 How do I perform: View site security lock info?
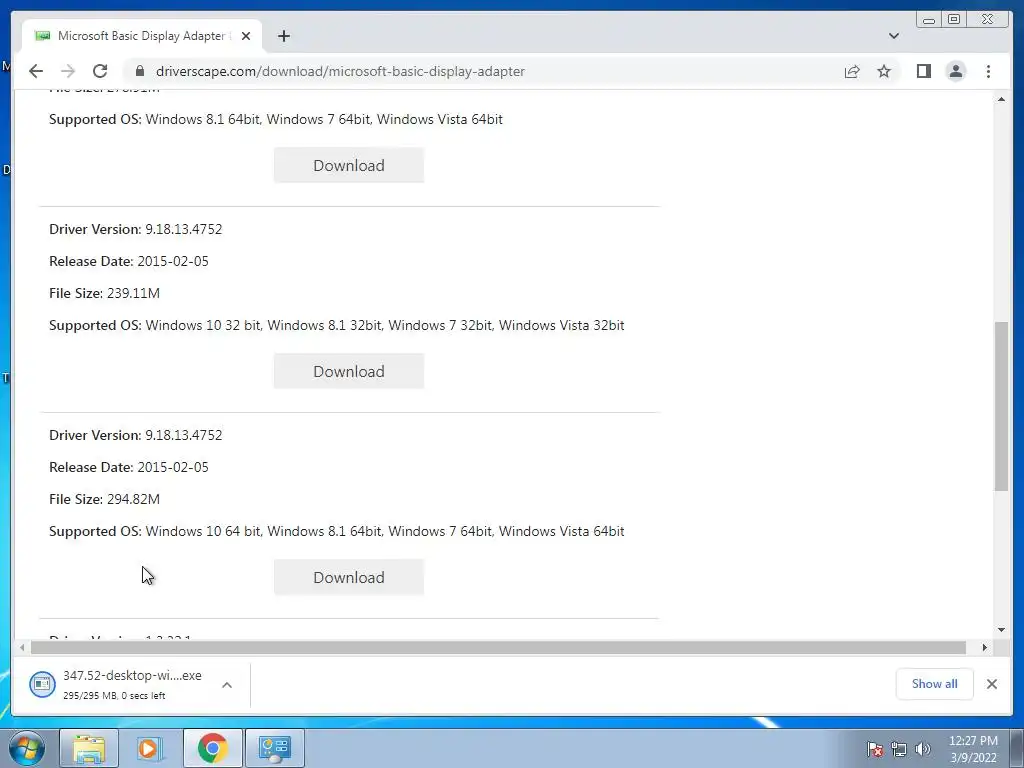click(139, 71)
